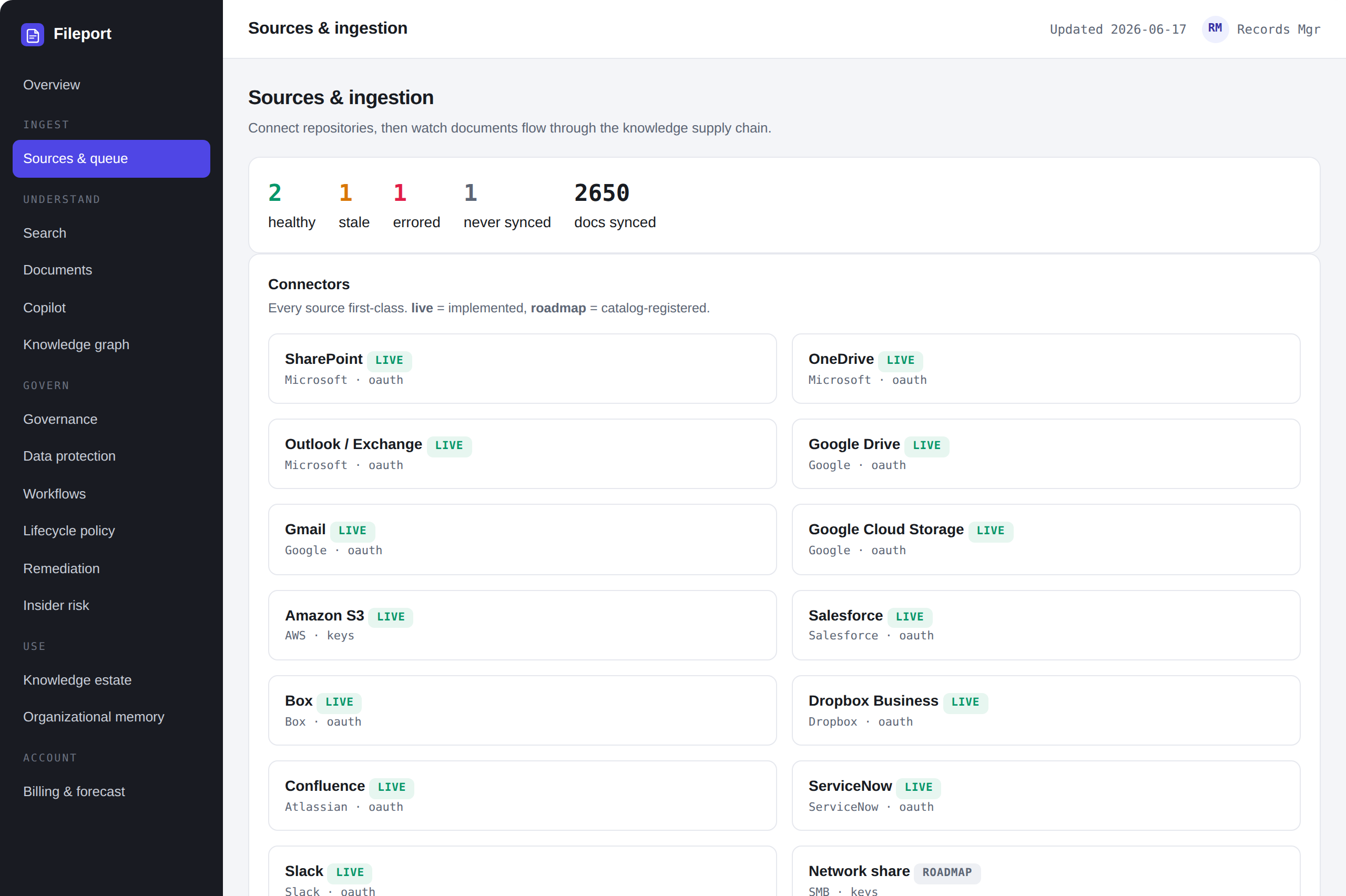Open Copilot section
The height and width of the screenshot is (896, 1346).
click(111, 308)
